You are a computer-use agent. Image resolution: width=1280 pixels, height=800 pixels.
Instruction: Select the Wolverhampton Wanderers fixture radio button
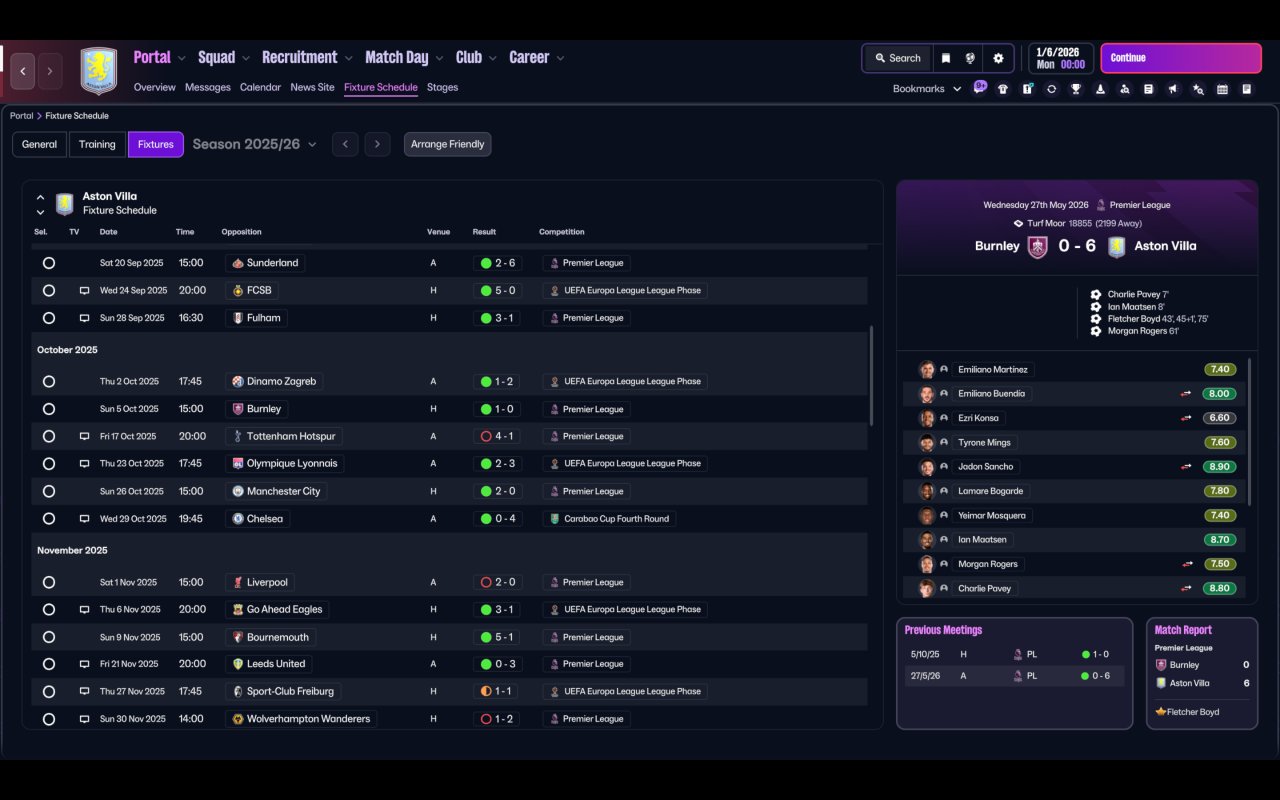(x=49, y=719)
